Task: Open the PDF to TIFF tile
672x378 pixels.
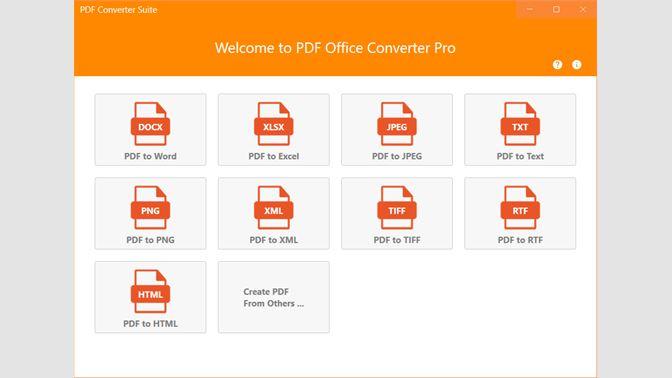Action: pyautogui.click(x=397, y=213)
